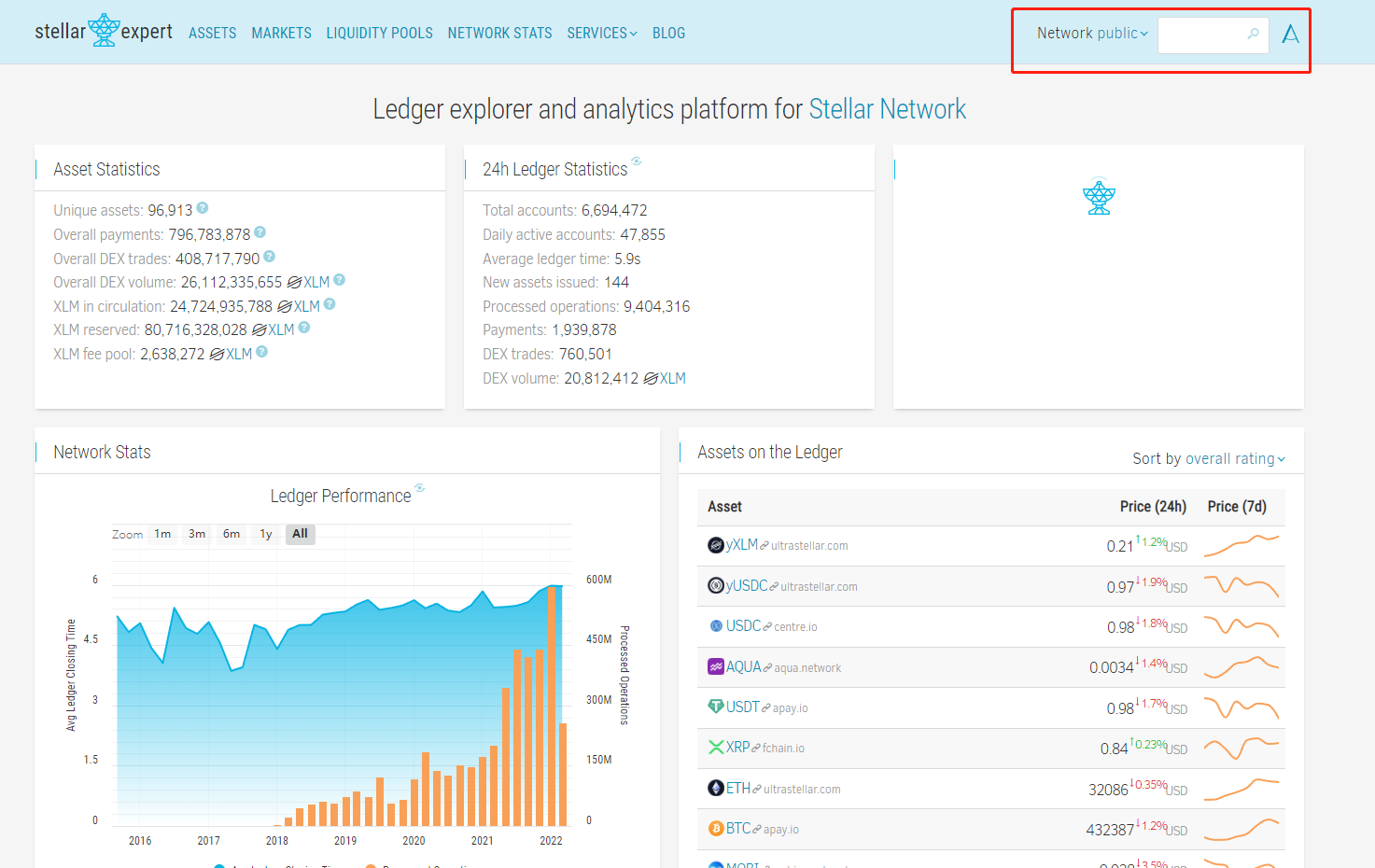The image size is (1375, 868).
Task: Set chart zoom to 1m
Action: pyautogui.click(x=162, y=534)
